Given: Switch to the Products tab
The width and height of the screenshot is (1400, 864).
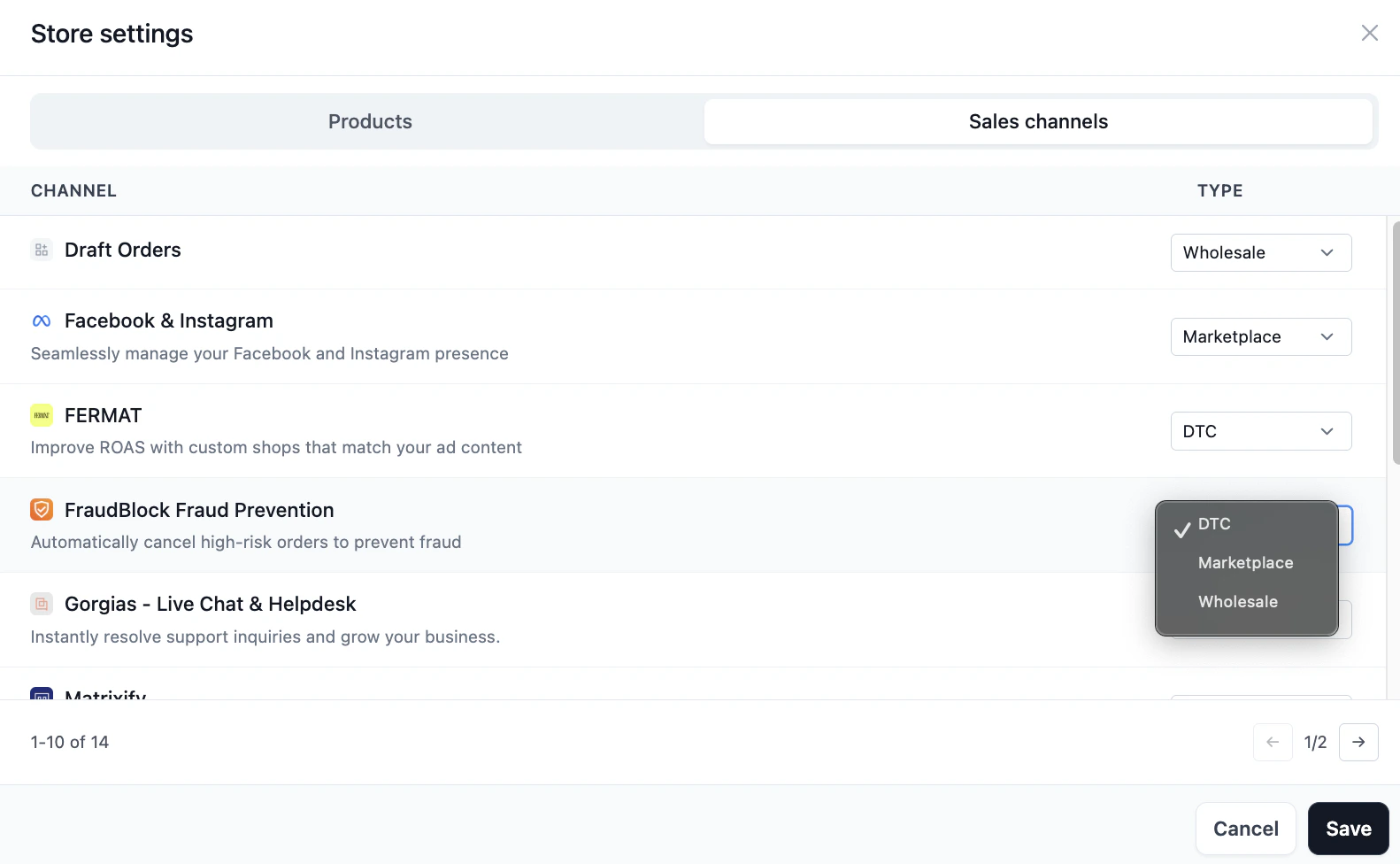Looking at the screenshot, I should coord(370,121).
